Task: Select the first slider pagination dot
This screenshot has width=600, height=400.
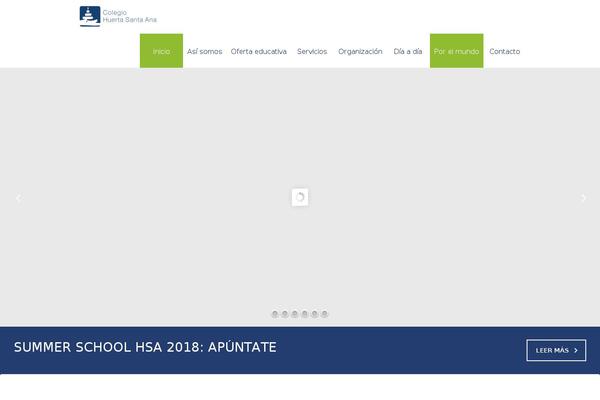Action: tap(275, 314)
